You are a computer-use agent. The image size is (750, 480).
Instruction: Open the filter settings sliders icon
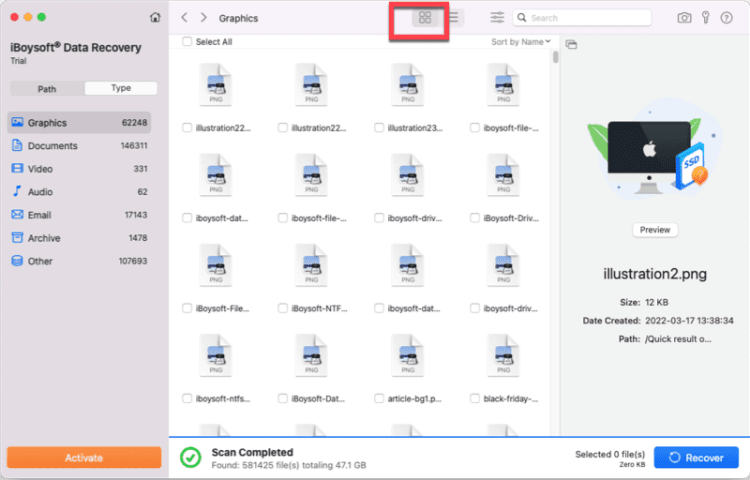point(497,18)
